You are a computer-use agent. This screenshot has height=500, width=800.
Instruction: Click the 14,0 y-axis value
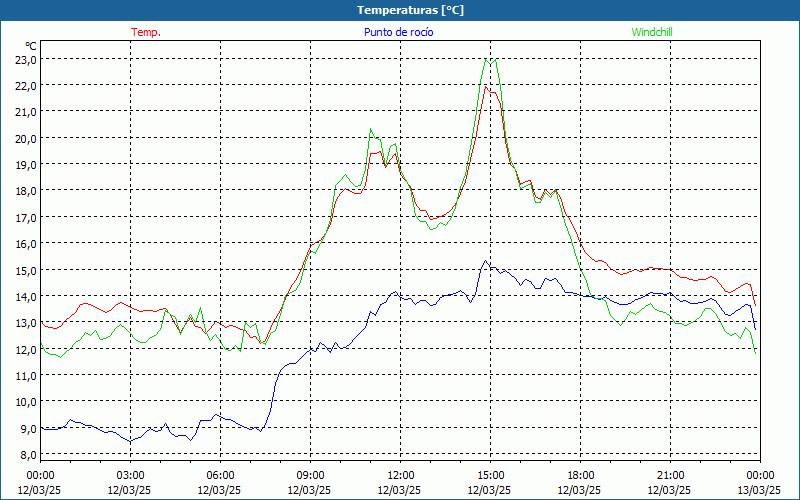(26, 296)
